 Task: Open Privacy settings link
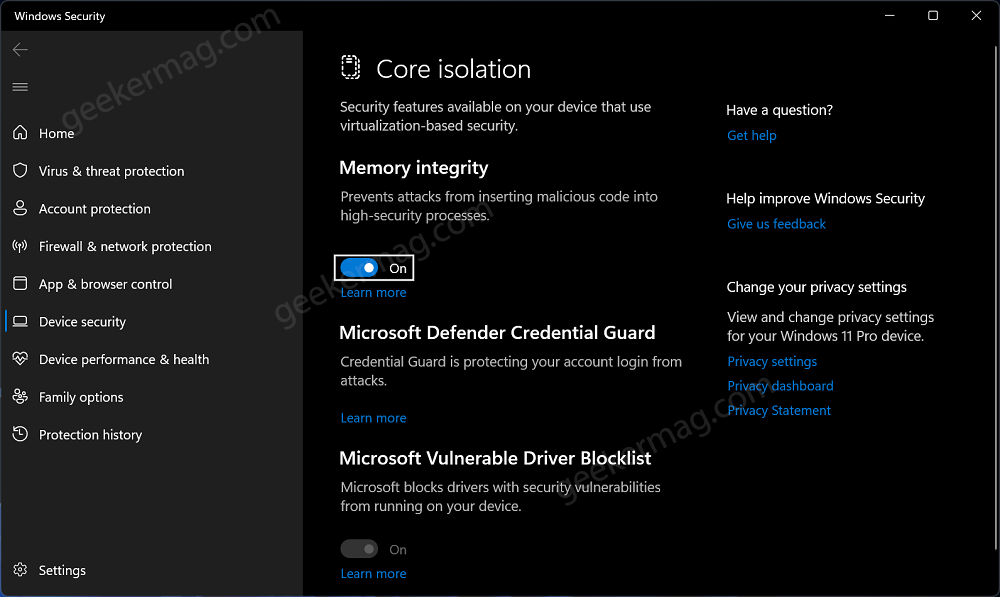772,361
